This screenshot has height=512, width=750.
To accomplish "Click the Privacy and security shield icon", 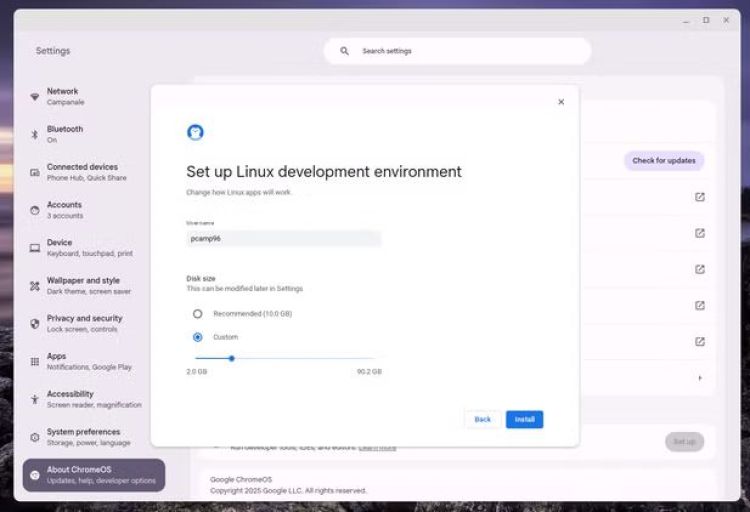I will tap(35, 324).
